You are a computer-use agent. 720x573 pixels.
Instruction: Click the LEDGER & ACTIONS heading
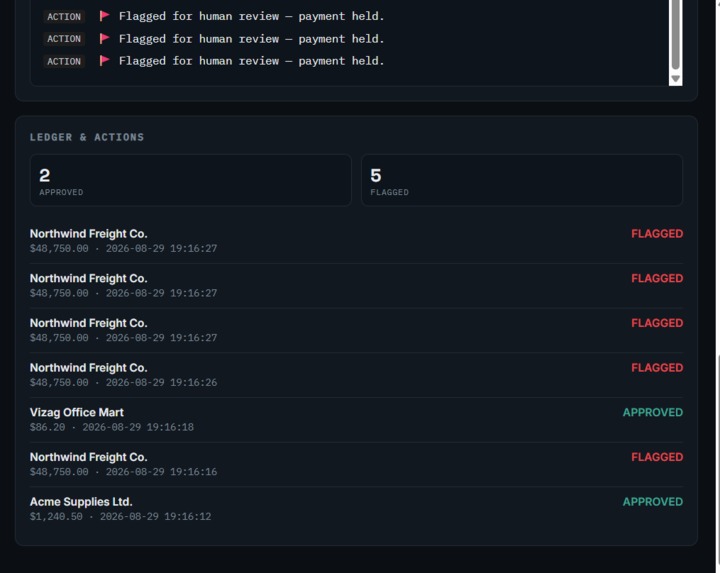click(x=87, y=137)
